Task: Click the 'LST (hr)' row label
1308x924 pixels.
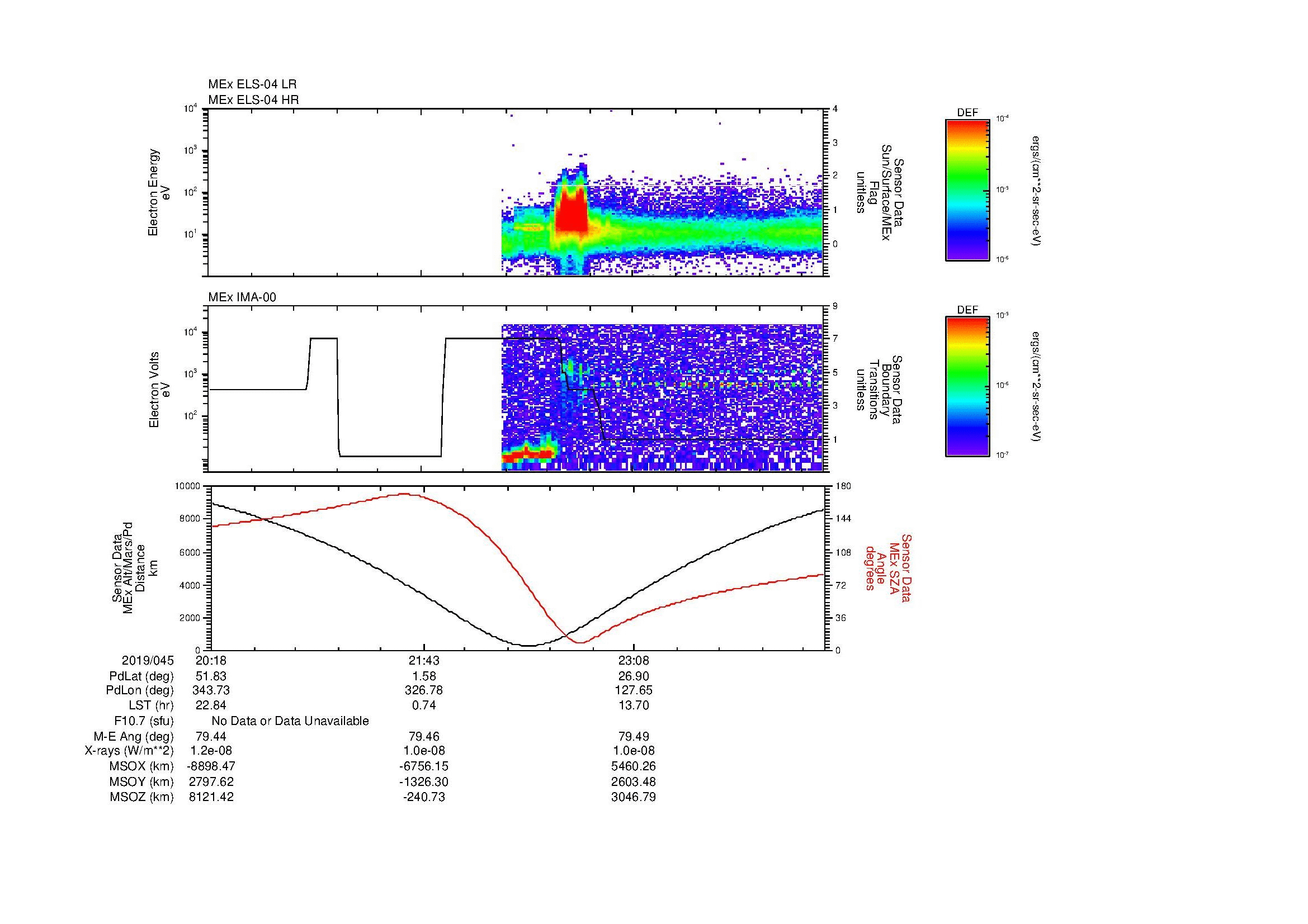Action: tap(151, 705)
